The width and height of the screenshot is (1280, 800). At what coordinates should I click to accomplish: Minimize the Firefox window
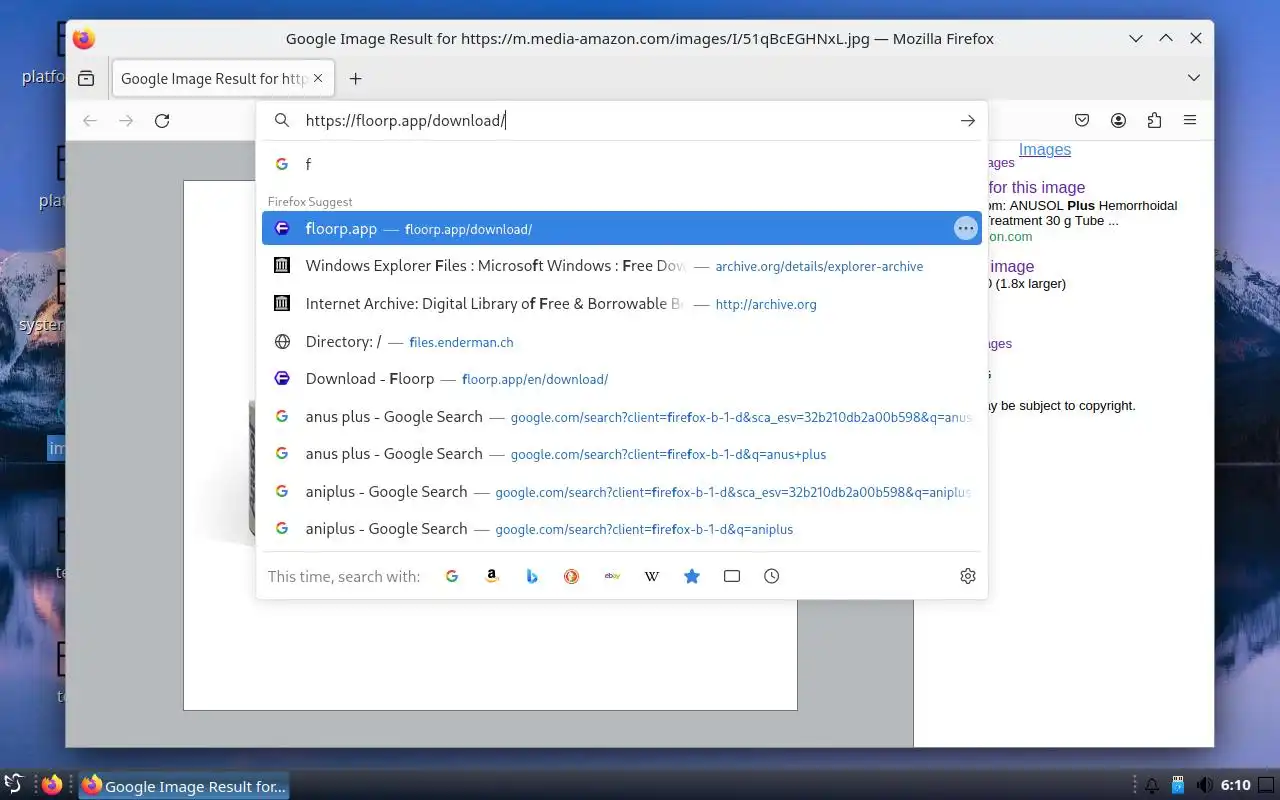pyautogui.click(x=1136, y=38)
